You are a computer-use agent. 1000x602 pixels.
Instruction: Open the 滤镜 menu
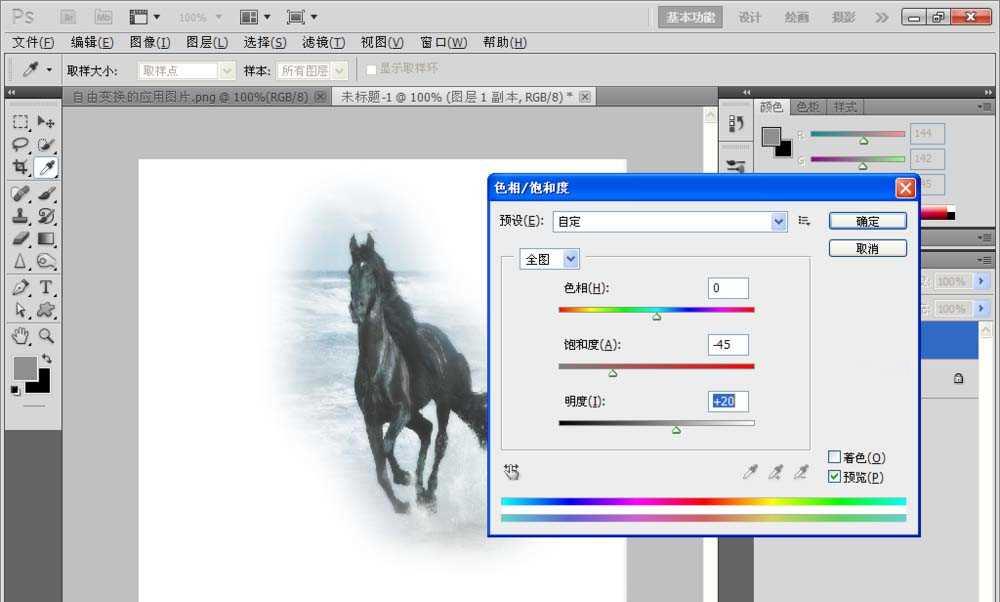(x=323, y=42)
